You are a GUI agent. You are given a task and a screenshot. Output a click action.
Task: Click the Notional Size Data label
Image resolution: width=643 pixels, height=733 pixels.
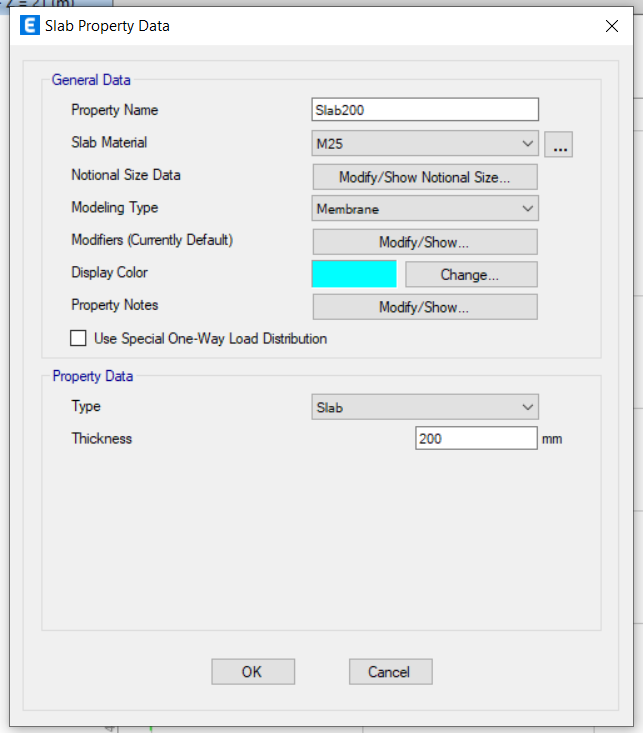pos(126,175)
